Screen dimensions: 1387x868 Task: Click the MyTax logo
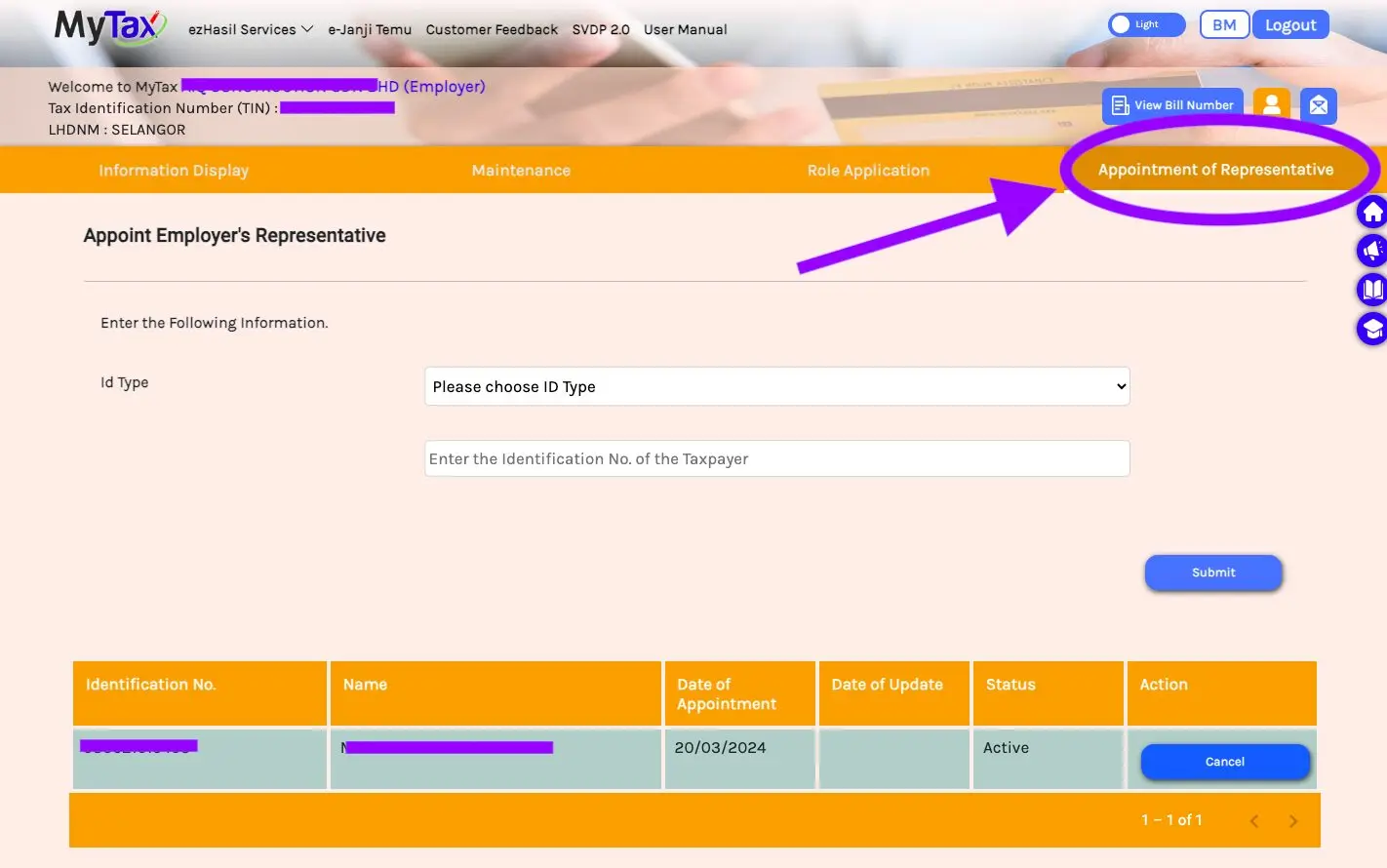[110, 26]
